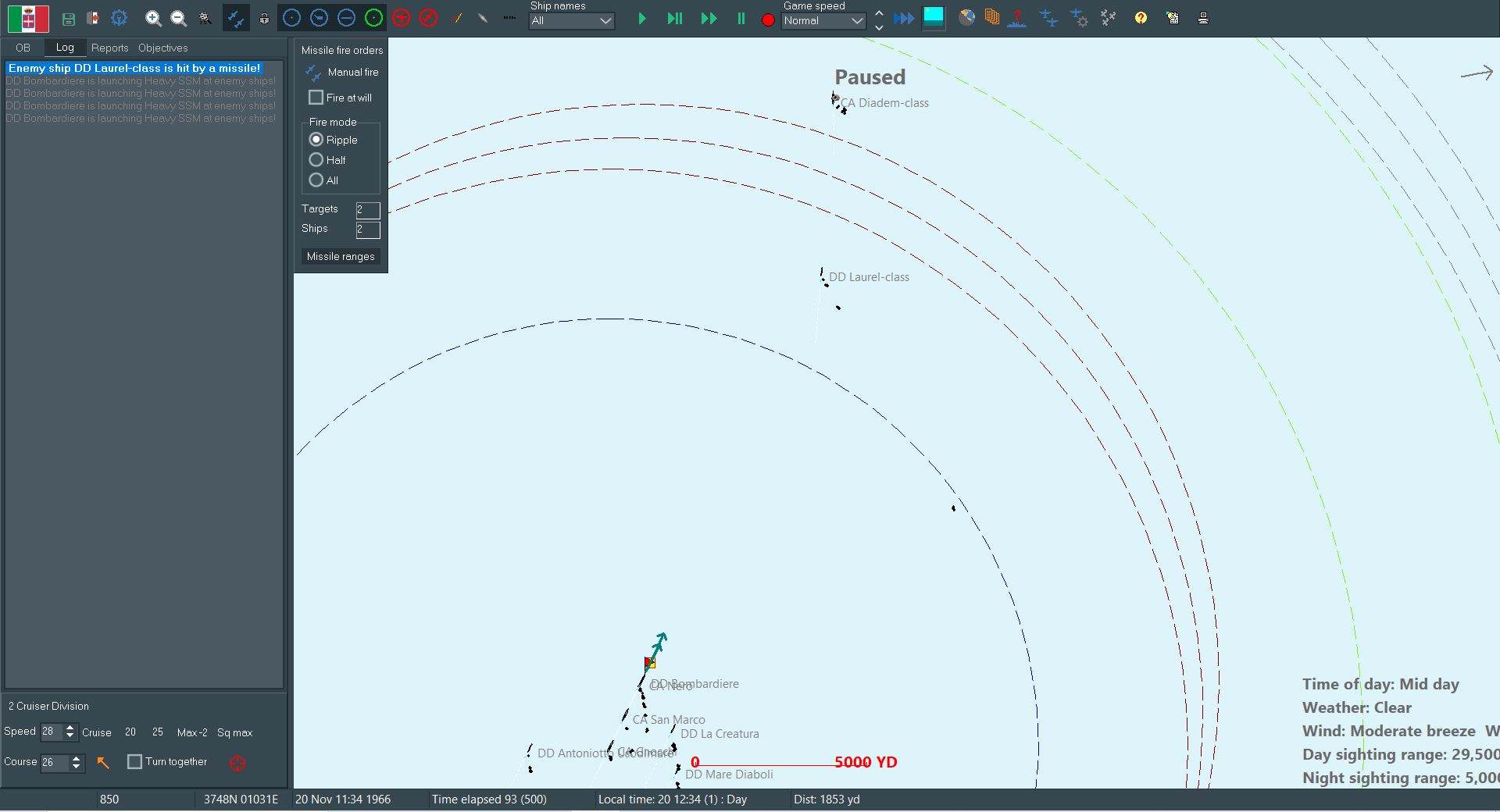Click the red-yellow slash line icon

(456, 18)
